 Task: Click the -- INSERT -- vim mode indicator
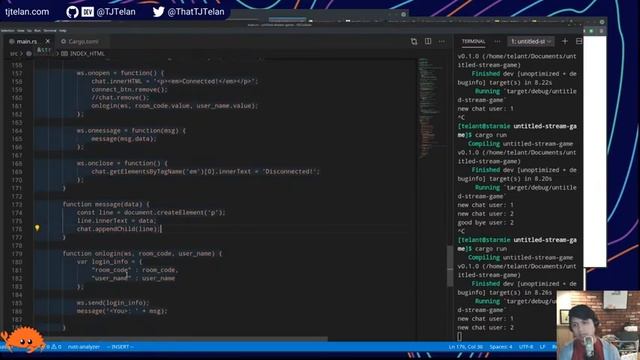click(x=120, y=347)
